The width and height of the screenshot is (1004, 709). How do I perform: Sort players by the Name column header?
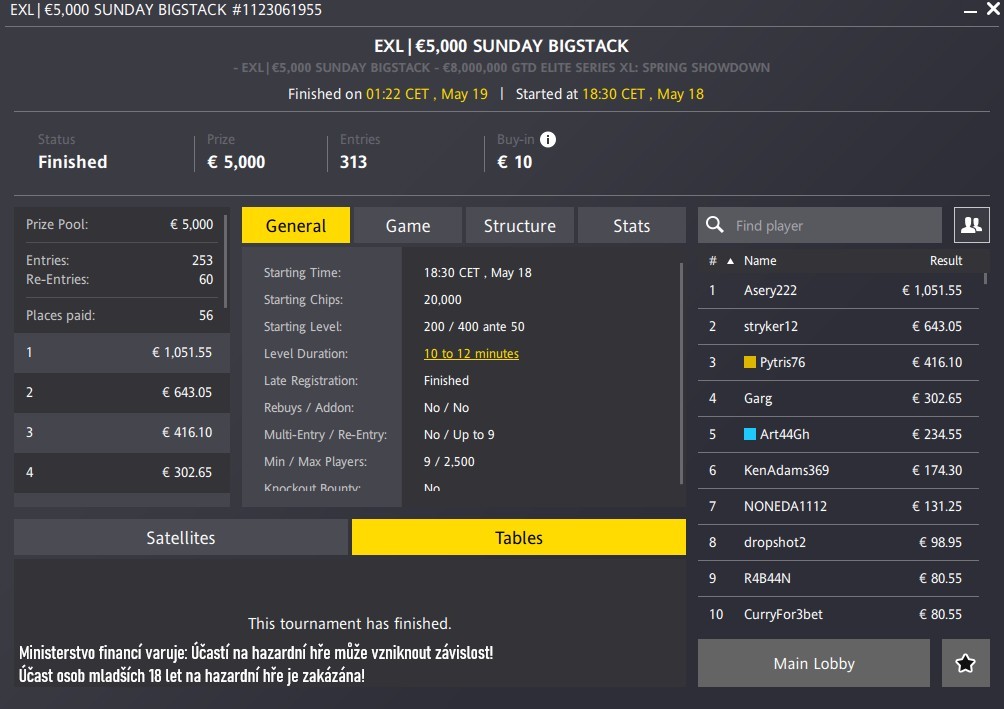point(760,261)
